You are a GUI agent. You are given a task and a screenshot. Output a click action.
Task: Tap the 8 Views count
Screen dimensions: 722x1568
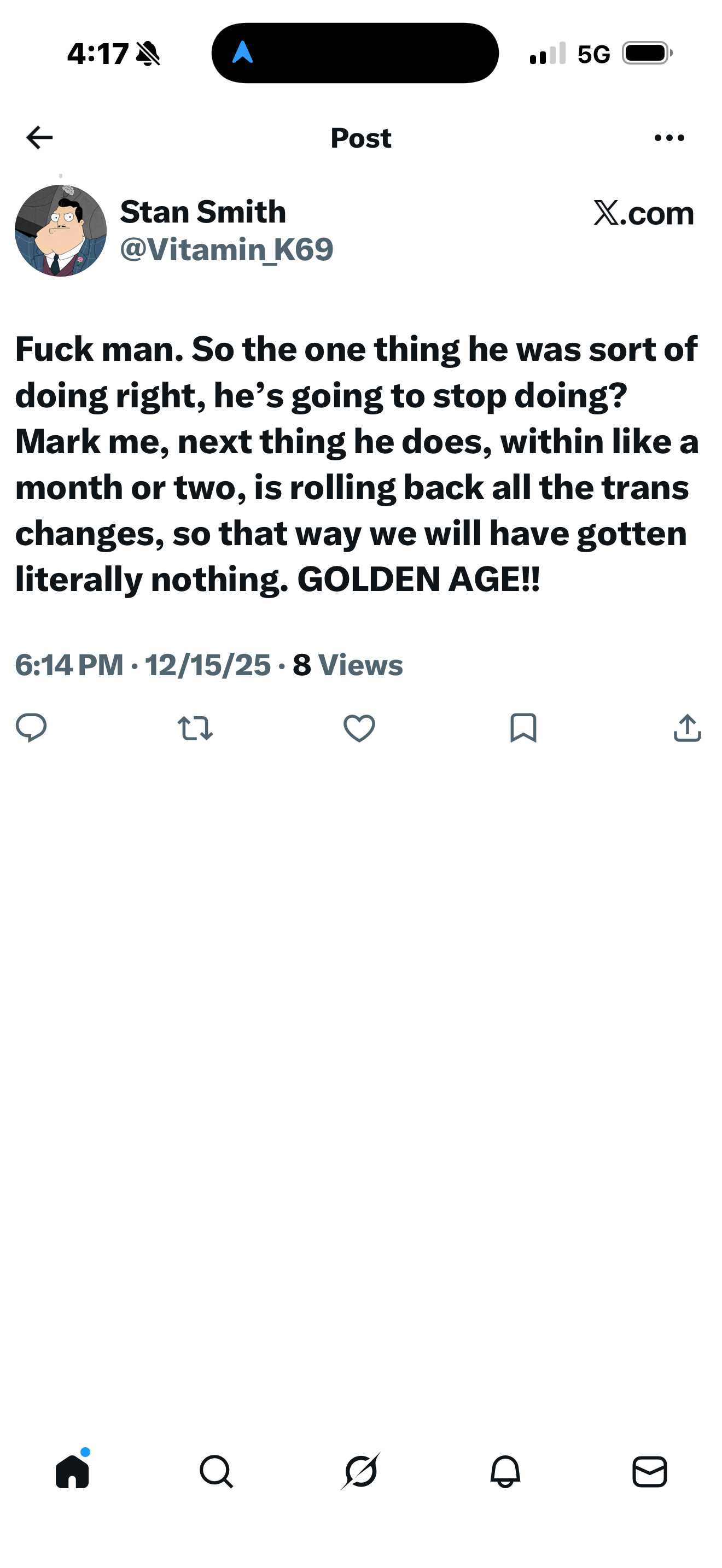[348, 665]
